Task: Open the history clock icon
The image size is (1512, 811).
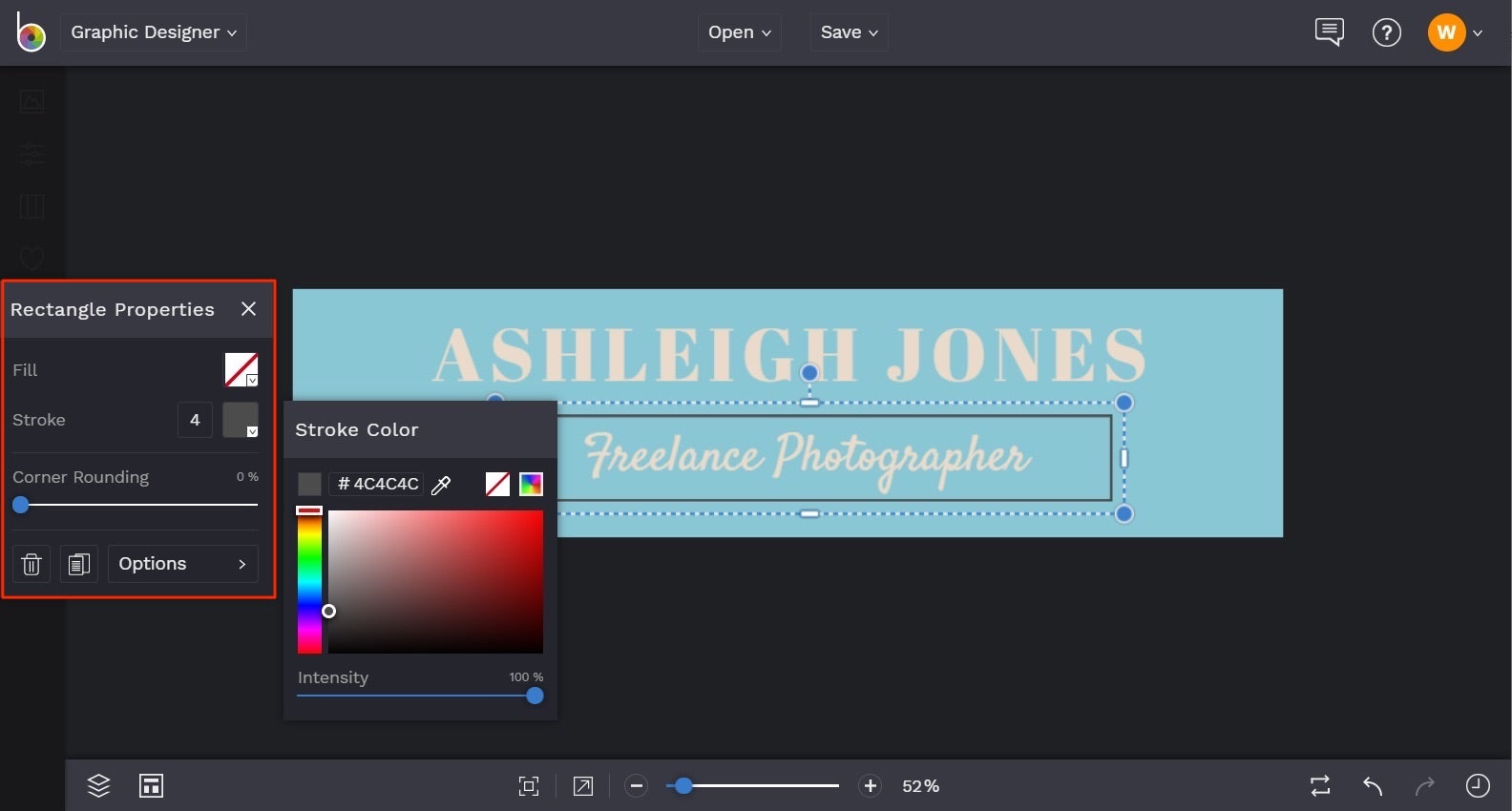Action: point(1478,786)
